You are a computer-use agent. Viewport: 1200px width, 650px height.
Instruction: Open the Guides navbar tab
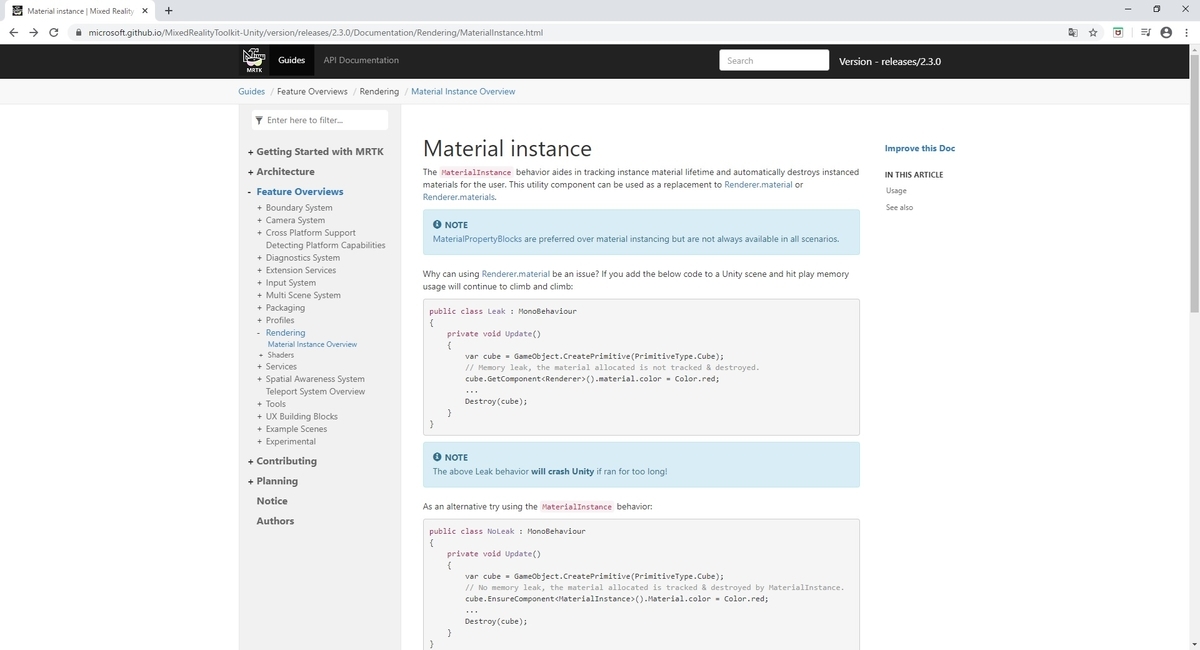pos(291,60)
